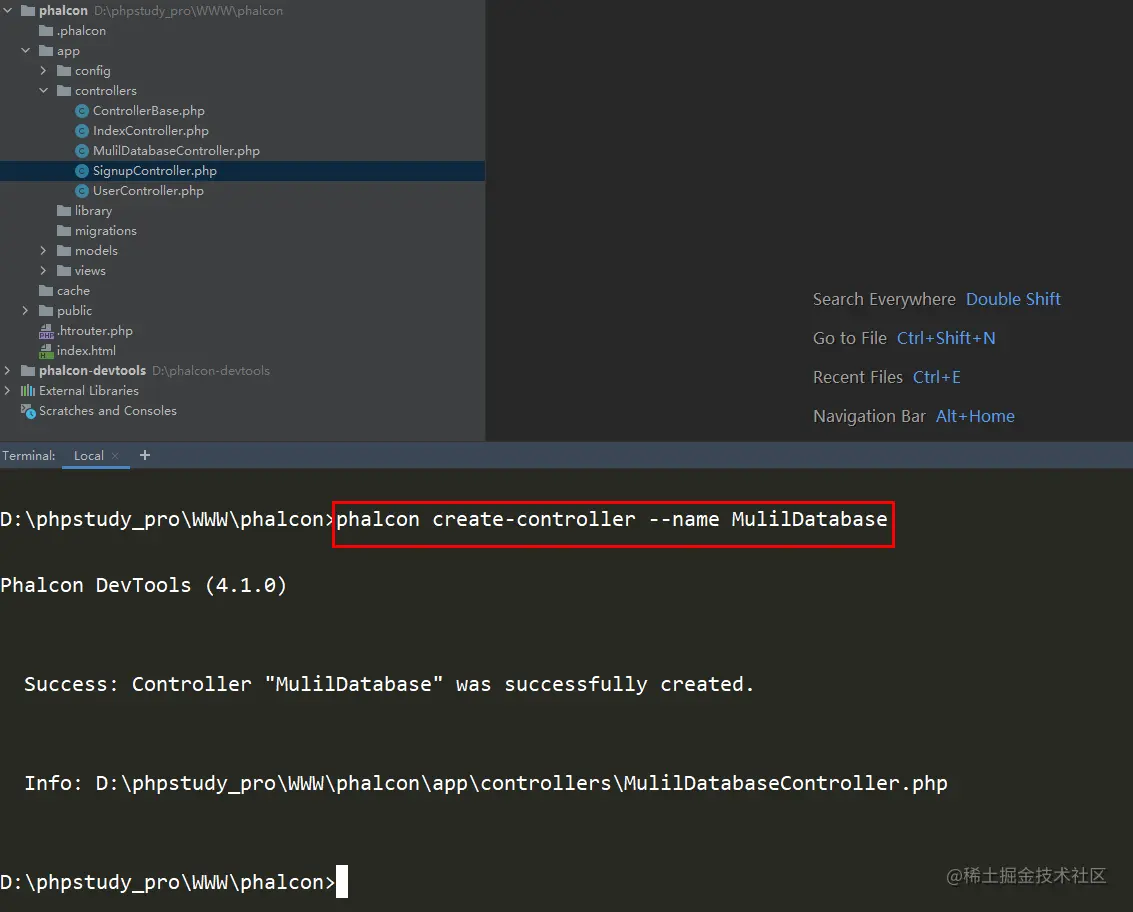Click the Phalcon DevTools (4.1.0) output line
This screenshot has height=912, width=1133.
pyautogui.click(x=143, y=585)
